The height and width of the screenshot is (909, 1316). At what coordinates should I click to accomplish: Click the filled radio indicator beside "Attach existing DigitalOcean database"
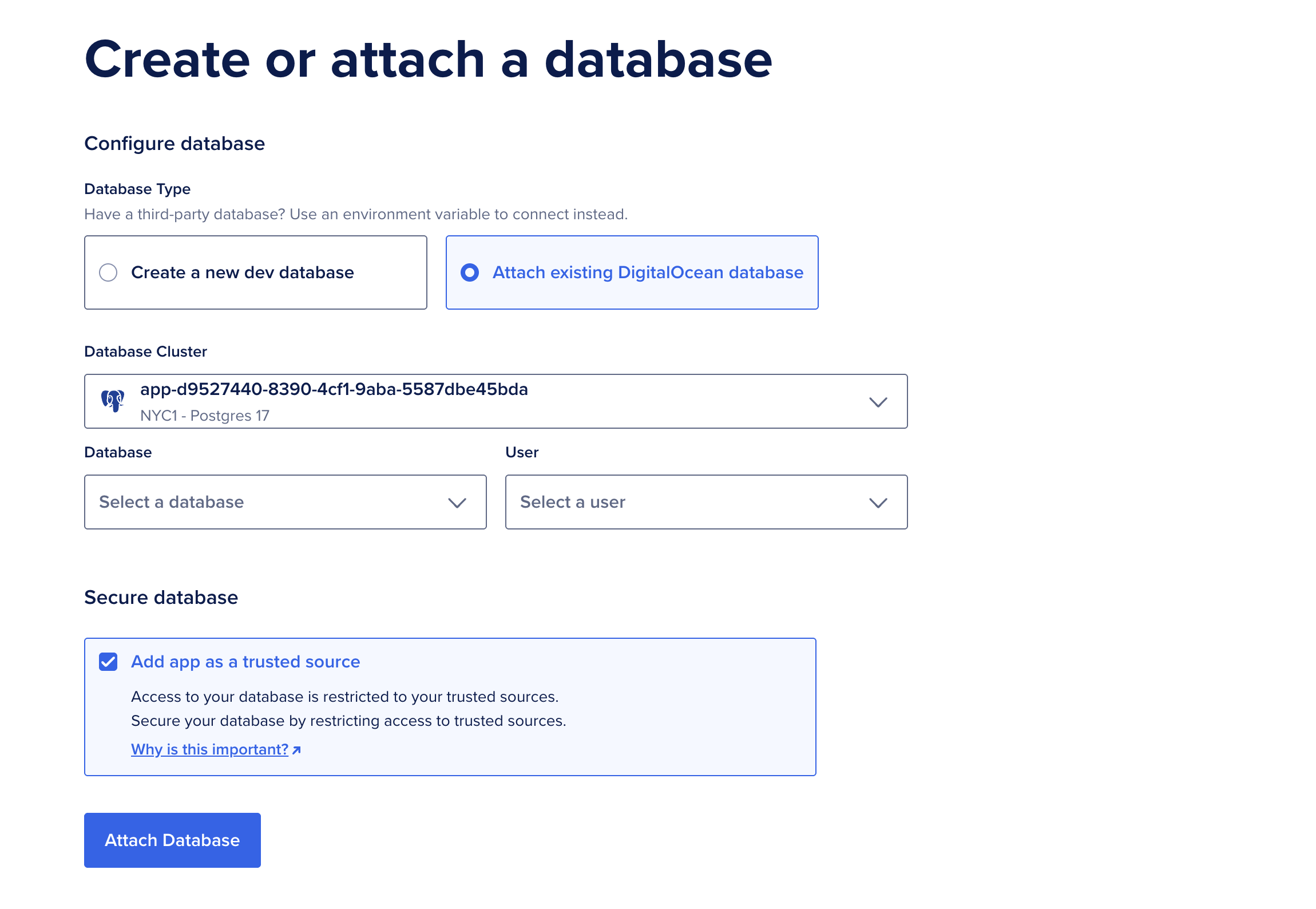(x=469, y=273)
